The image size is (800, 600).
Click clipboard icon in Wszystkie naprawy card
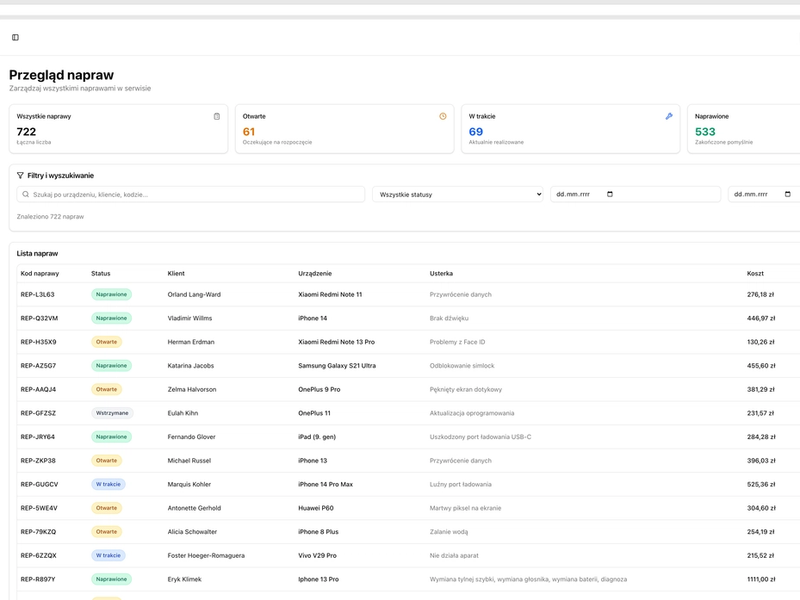tap(217, 116)
